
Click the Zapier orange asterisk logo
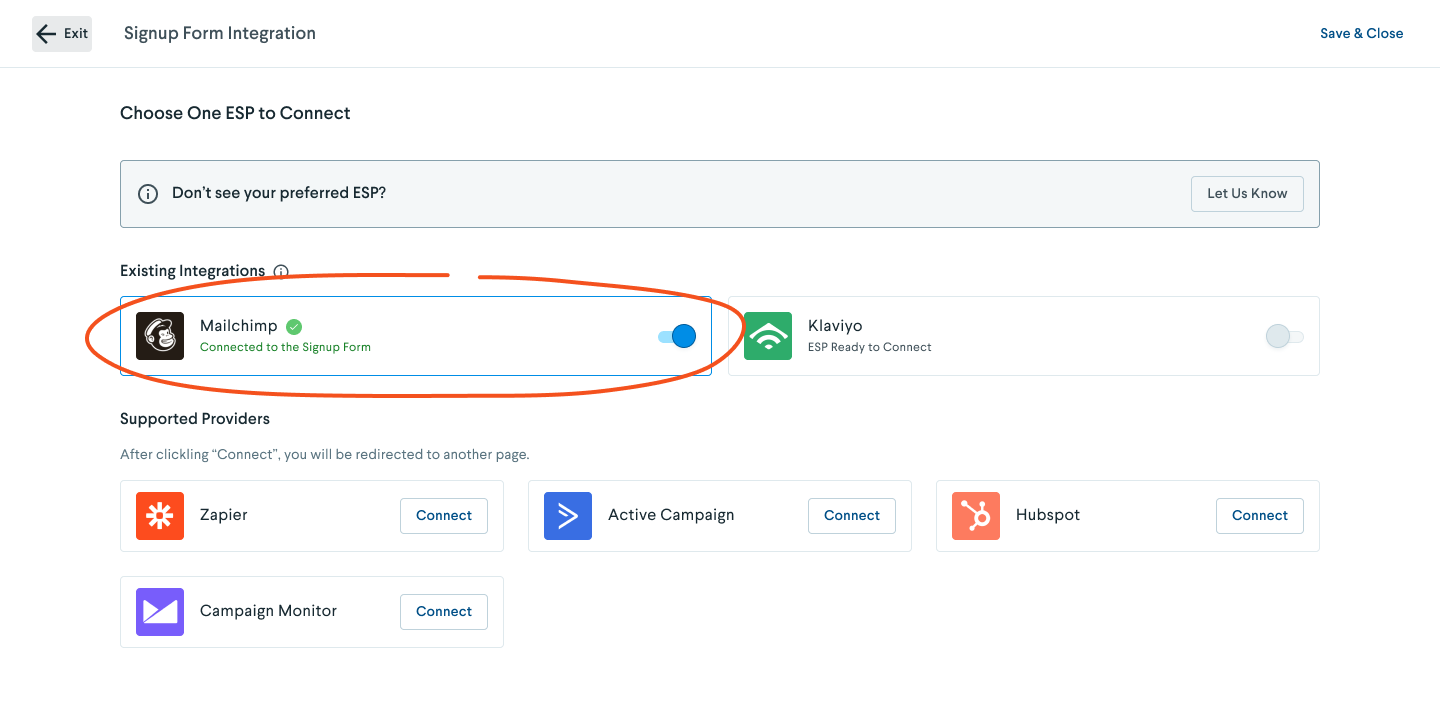pyautogui.click(x=160, y=516)
